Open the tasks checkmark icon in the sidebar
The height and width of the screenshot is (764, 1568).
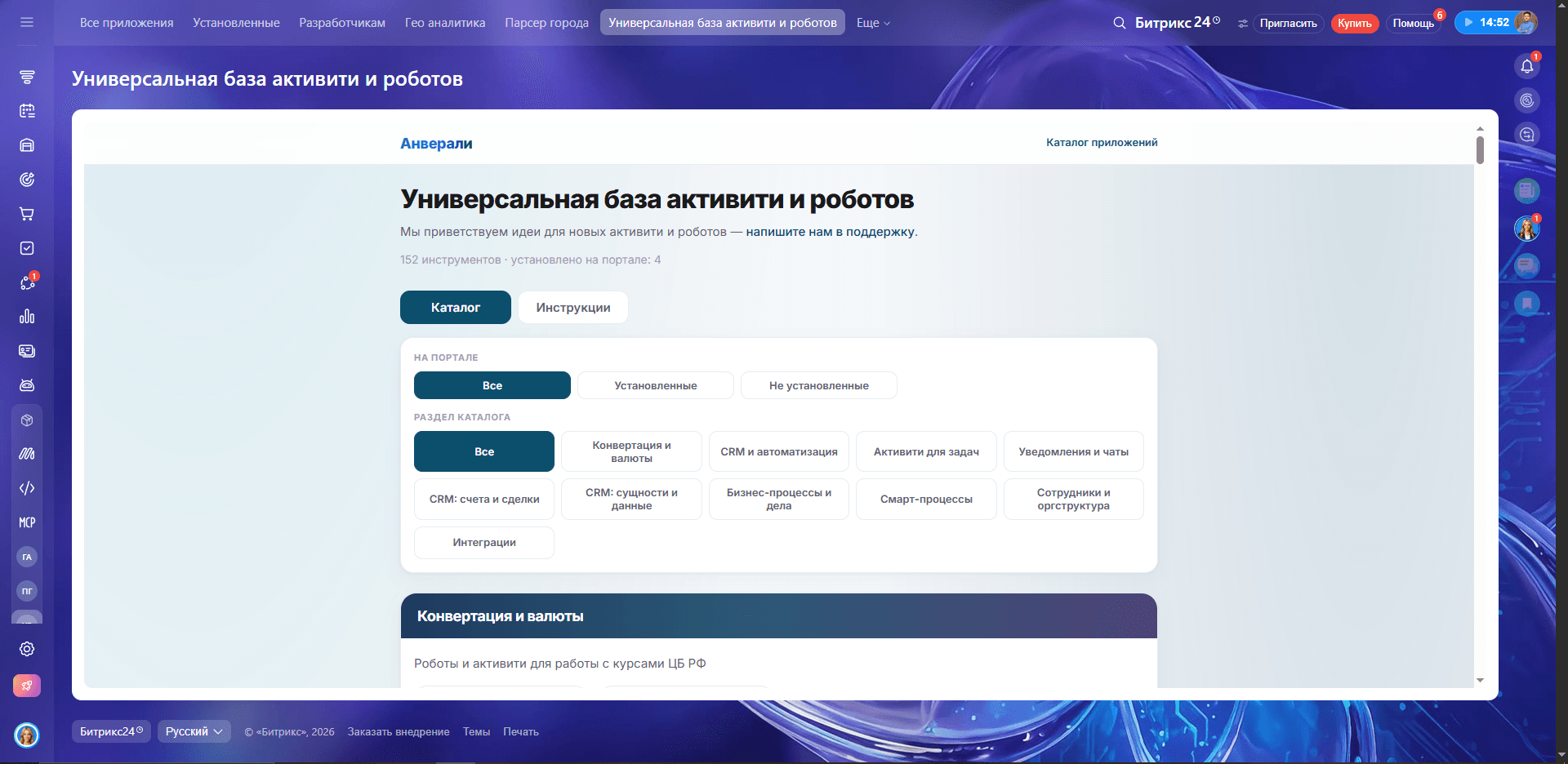tap(27, 248)
